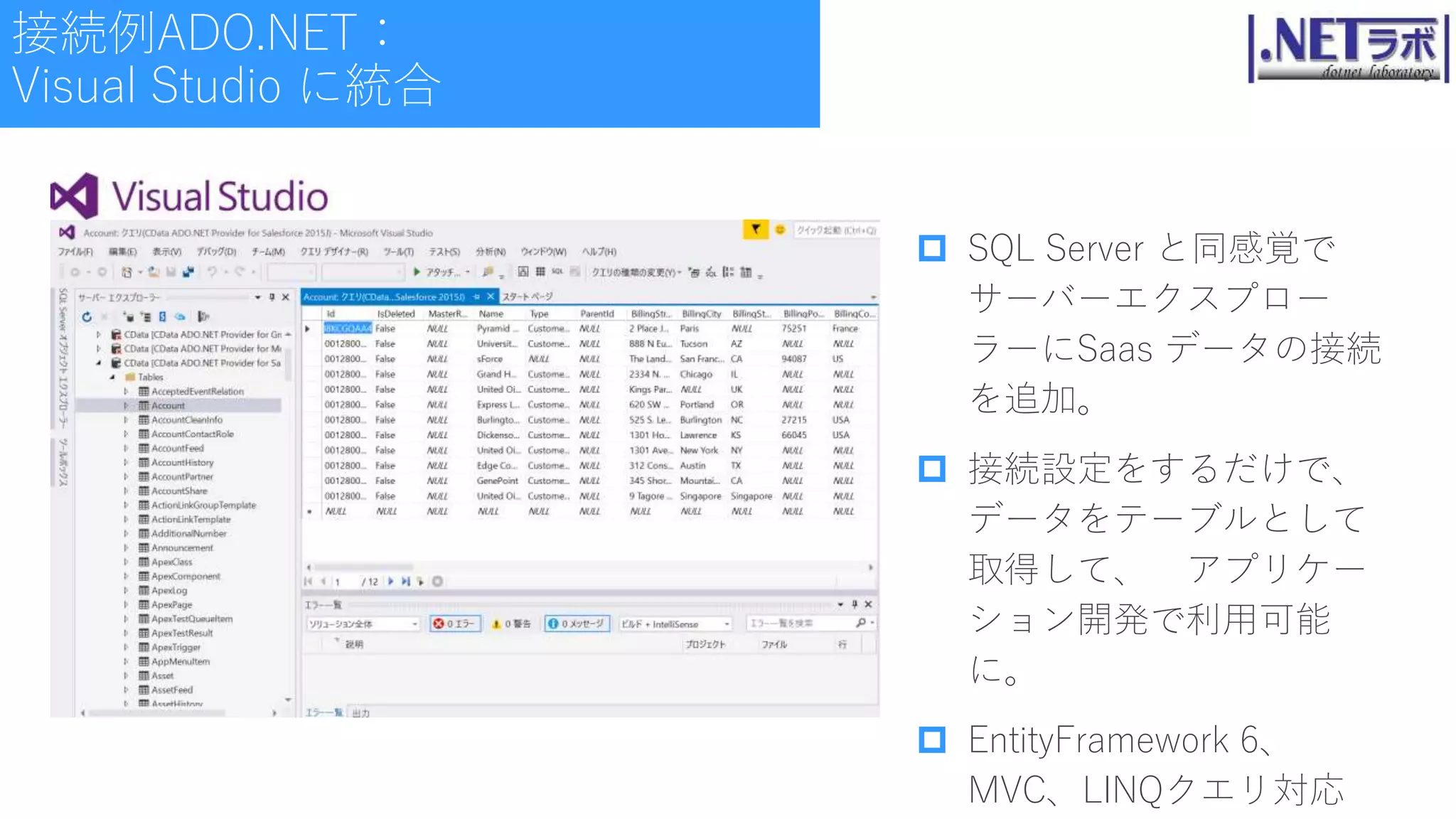Click the stop query circle icon
Image resolution: width=1456 pixels, height=819 pixels.
tap(438, 581)
